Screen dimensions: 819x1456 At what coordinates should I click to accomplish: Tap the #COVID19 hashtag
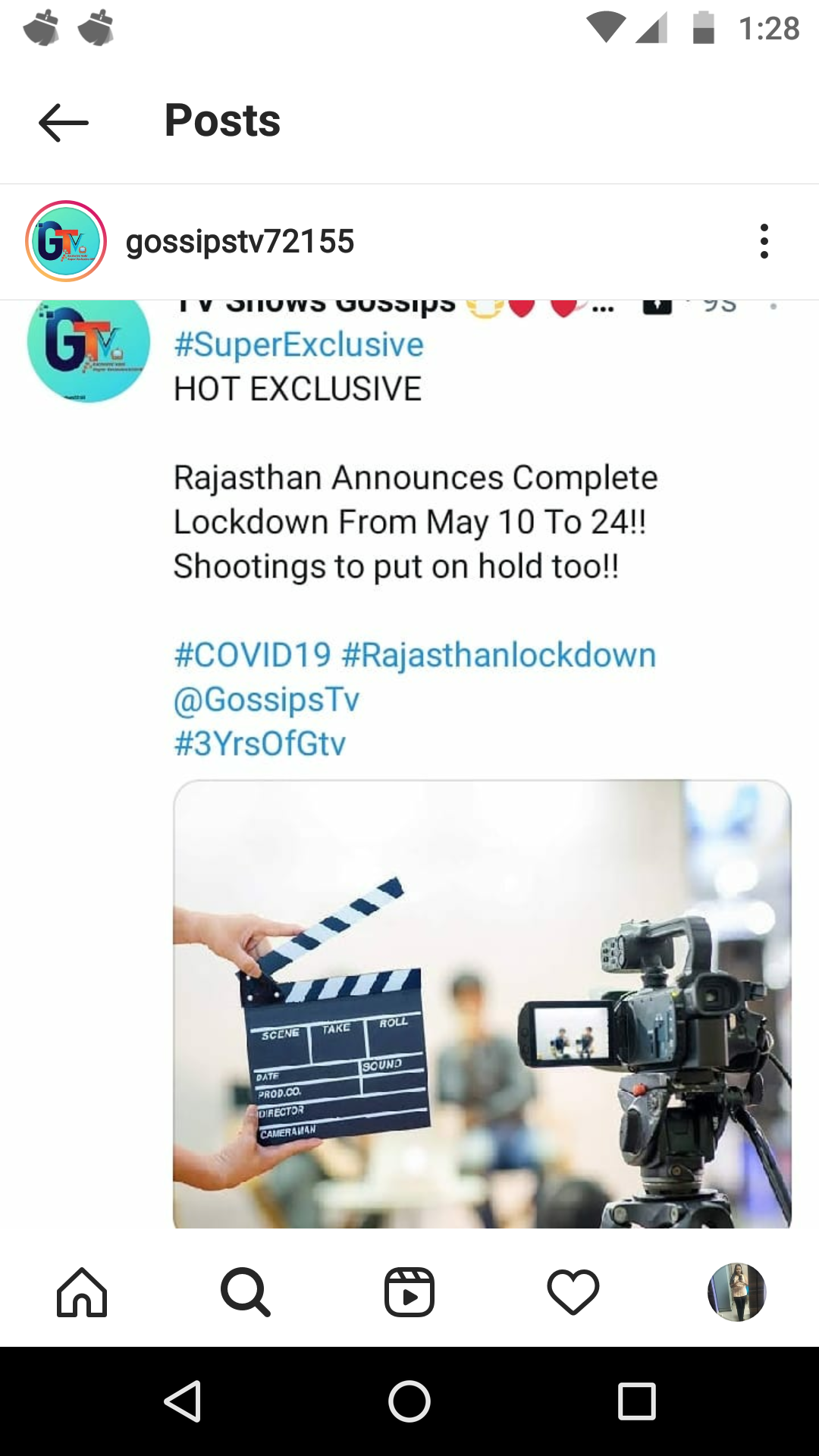253,654
